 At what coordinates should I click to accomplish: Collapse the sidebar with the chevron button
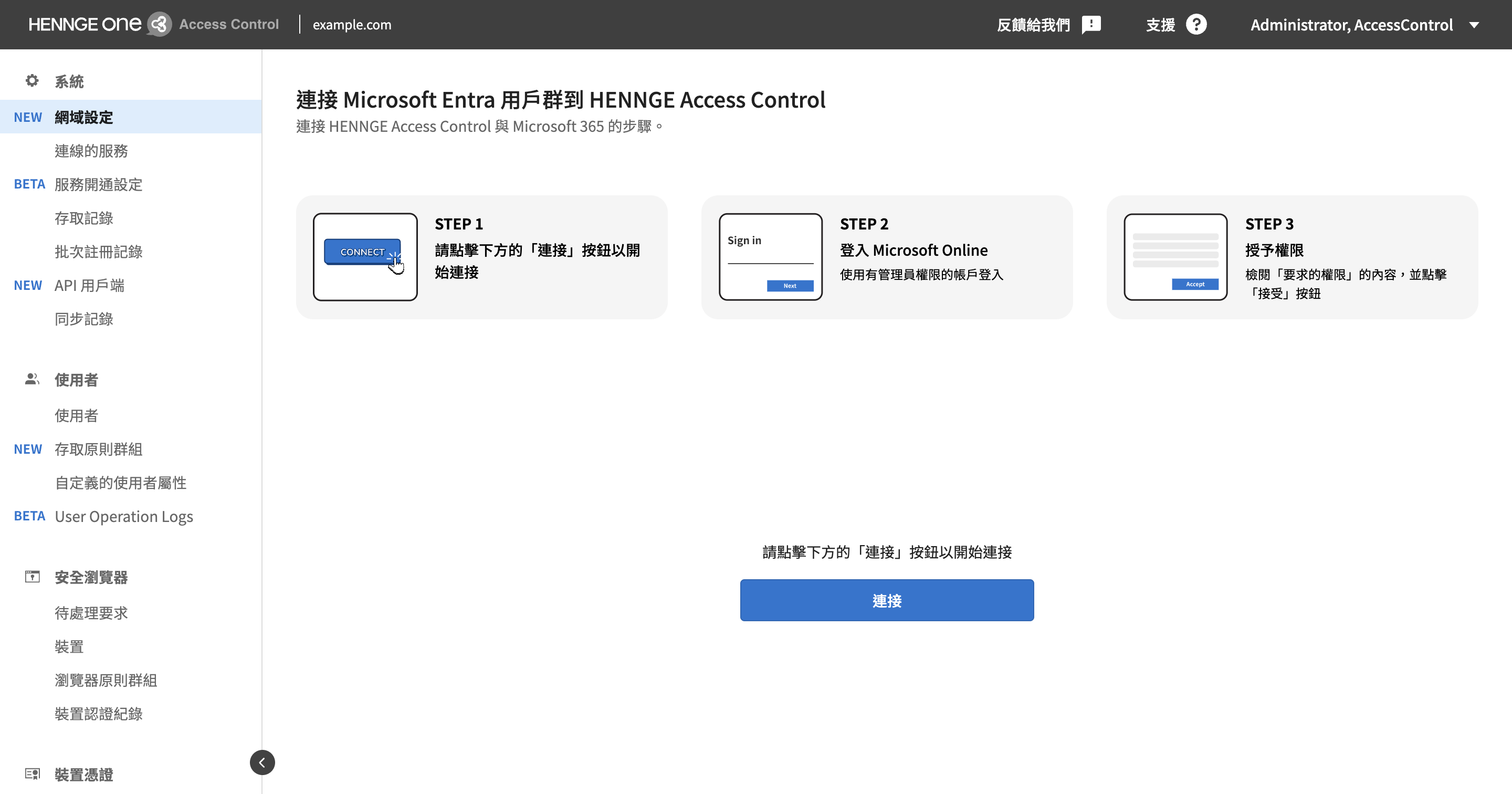(x=262, y=762)
